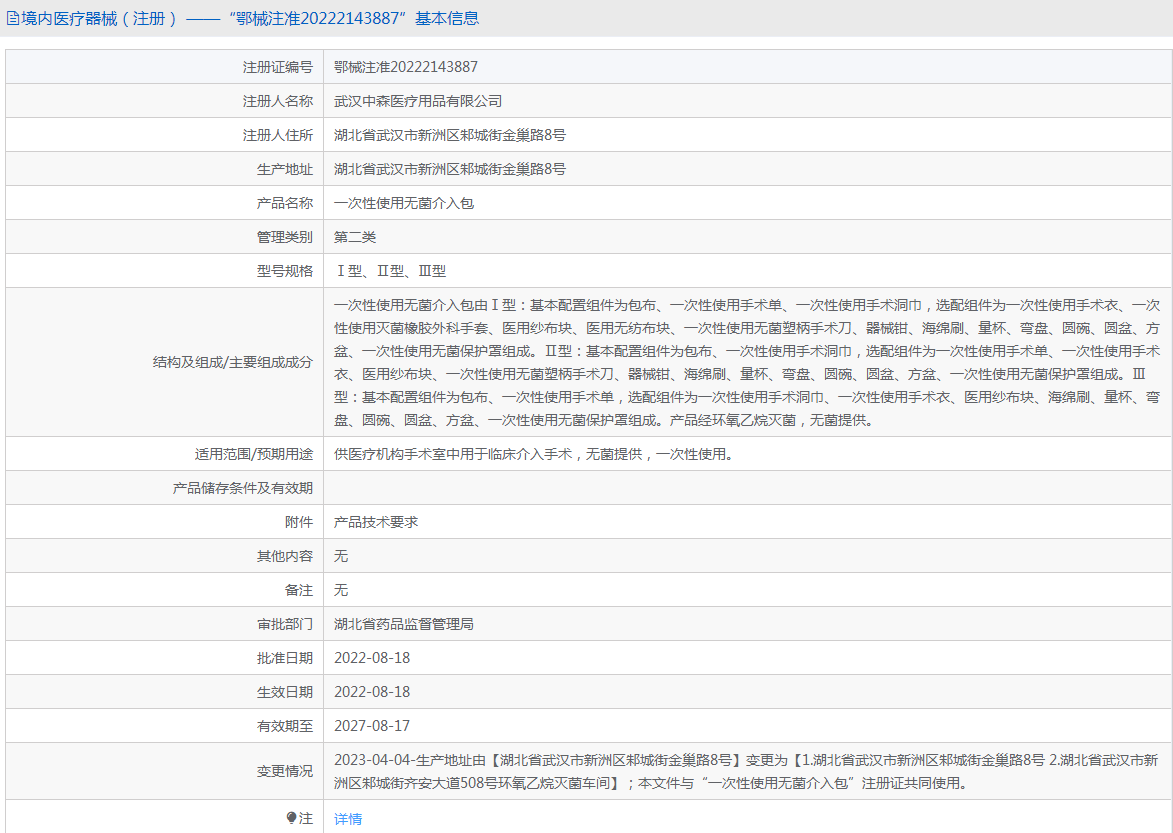The image size is (1173, 833).
Task: Click the model spec Ⅰ型、Ⅱ型、Ⅲ型
Action: tap(389, 271)
